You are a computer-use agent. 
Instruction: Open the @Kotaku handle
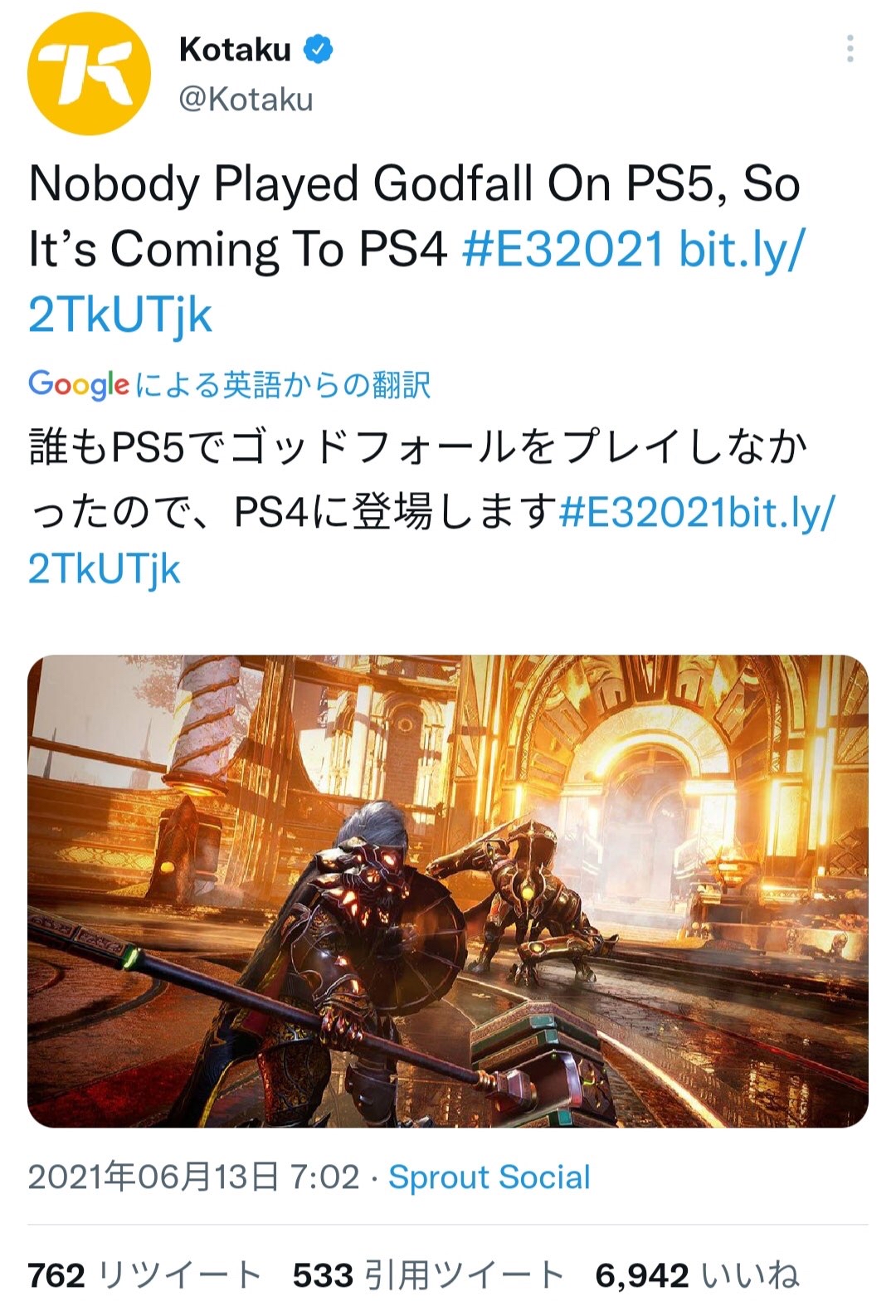[246, 100]
